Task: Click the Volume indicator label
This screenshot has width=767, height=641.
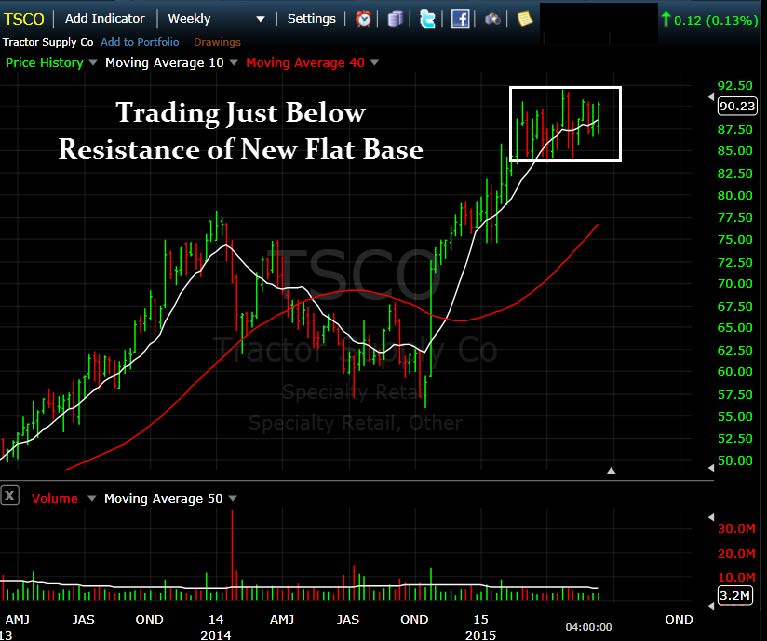Action: 55,499
